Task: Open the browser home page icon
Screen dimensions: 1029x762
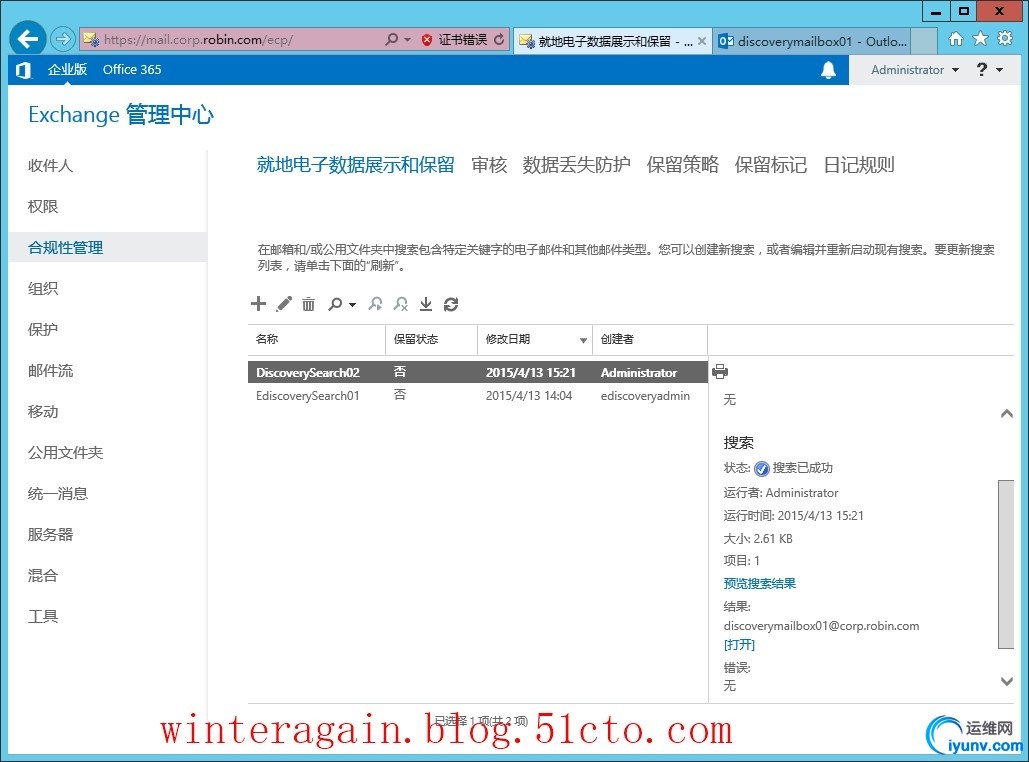Action: pos(956,39)
